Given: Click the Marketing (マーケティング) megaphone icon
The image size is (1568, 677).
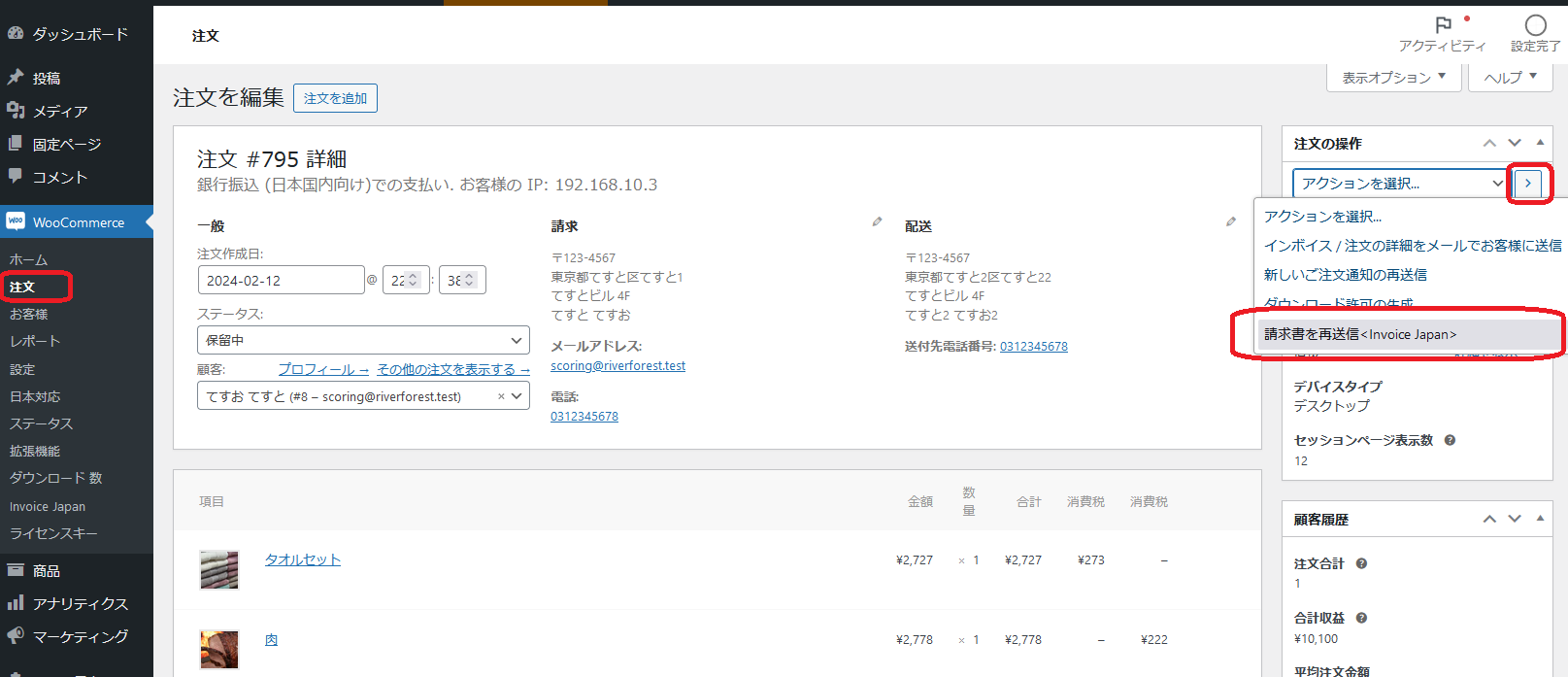Looking at the screenshot, I should point(16,636).
